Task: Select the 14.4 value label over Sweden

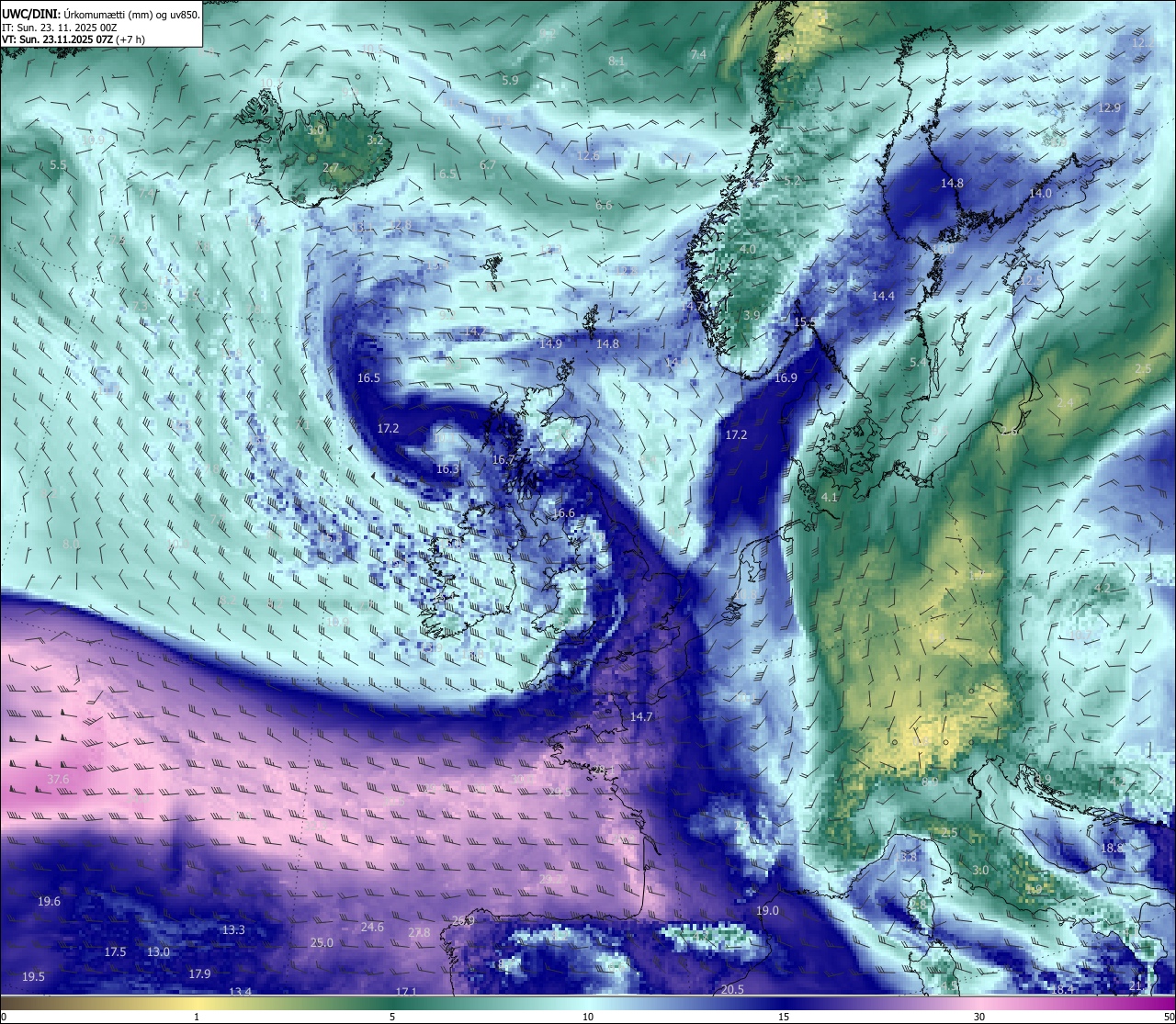Action: click(x=883, y=297)
